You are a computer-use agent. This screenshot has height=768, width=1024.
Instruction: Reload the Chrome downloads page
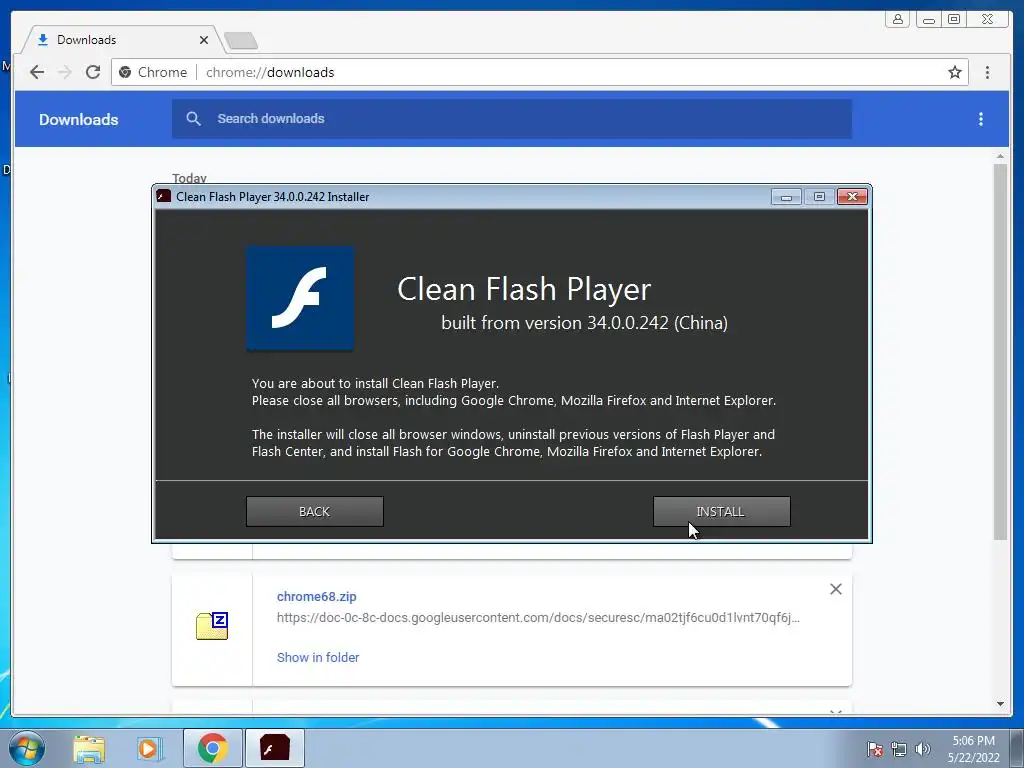pos(93,72)
